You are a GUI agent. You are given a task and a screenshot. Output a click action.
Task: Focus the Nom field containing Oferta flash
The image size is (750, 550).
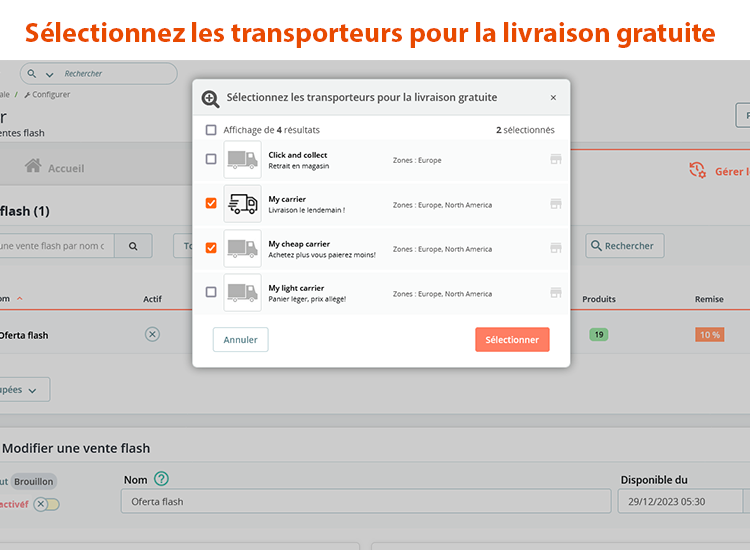[366, 501]
